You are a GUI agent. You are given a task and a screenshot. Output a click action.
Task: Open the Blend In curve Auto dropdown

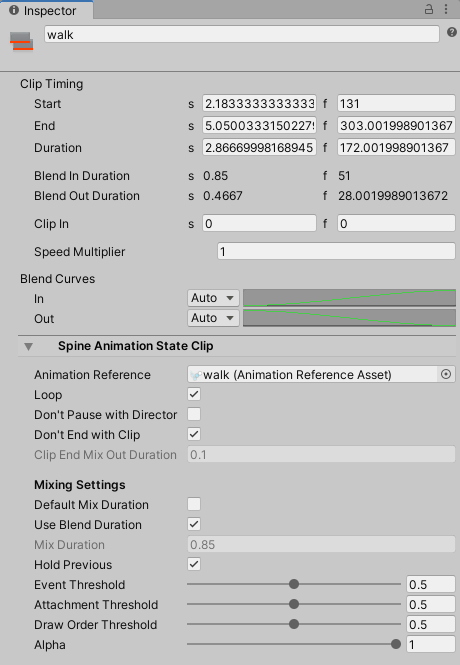pyautogui.click(x=213, y=298)
